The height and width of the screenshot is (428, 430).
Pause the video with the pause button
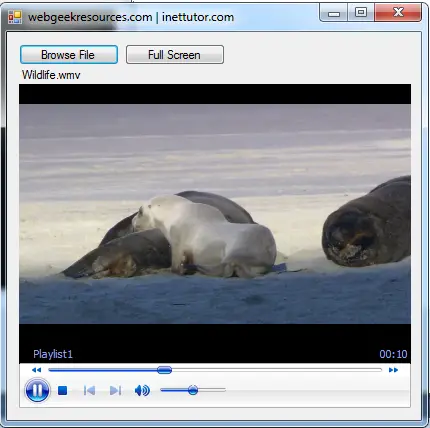pyautogui.click(x=37, y=390)
